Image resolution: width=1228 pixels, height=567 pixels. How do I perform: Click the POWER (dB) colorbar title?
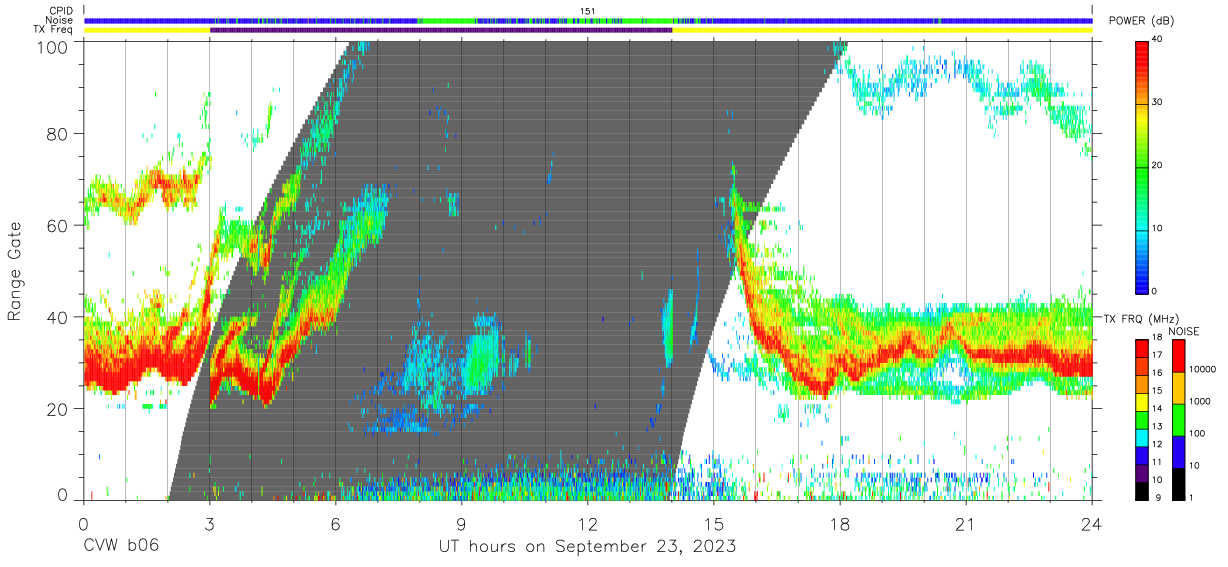pyautogui.click(x=1142, y=21)
